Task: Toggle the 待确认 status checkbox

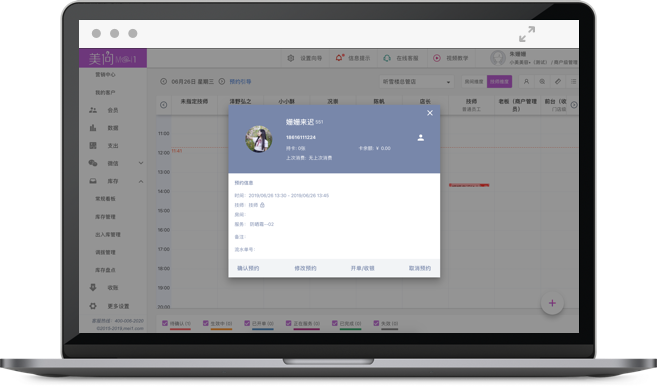Action: (x=165, y=323)
